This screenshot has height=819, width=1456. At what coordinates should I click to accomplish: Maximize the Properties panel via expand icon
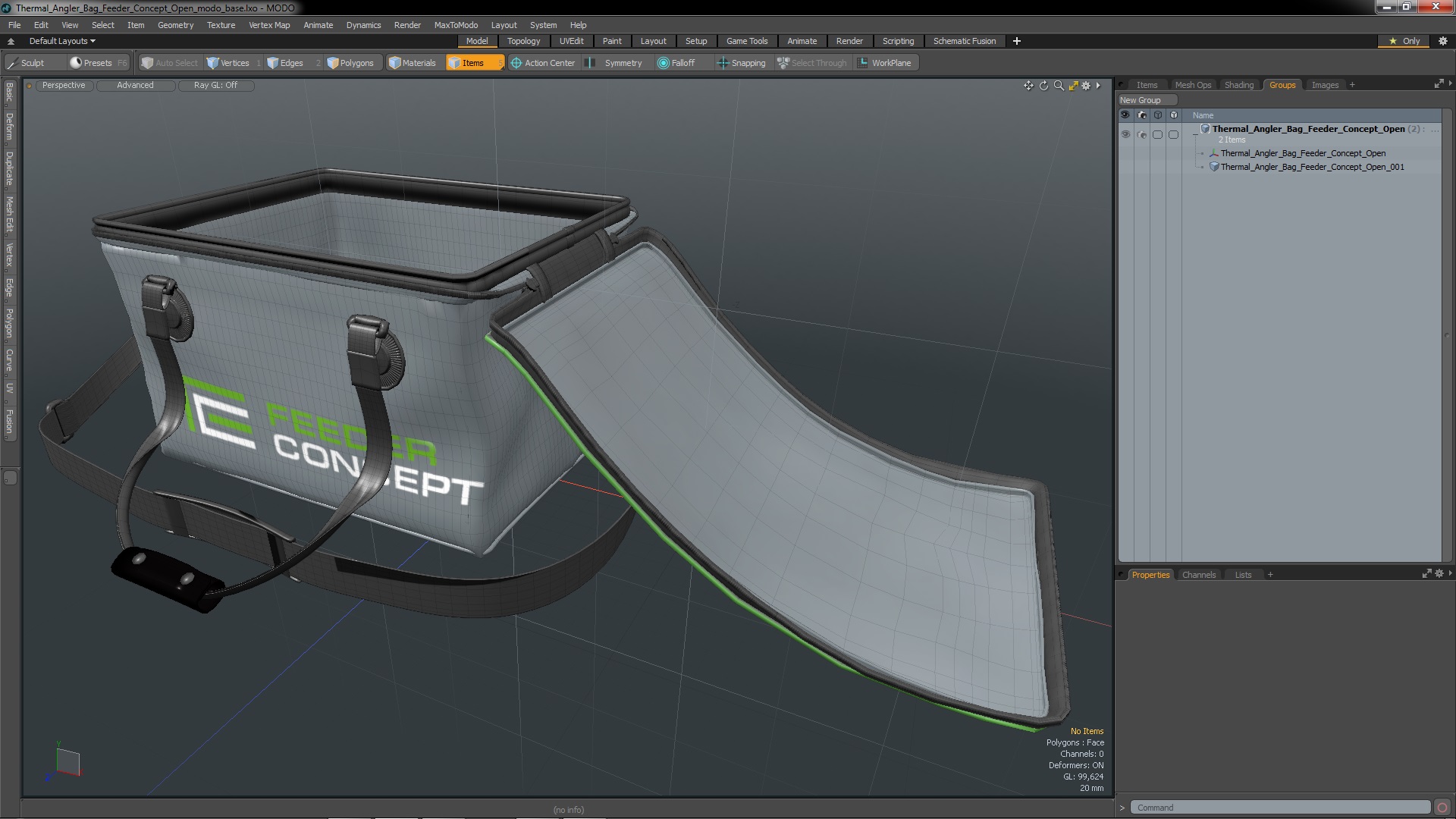1426,574
